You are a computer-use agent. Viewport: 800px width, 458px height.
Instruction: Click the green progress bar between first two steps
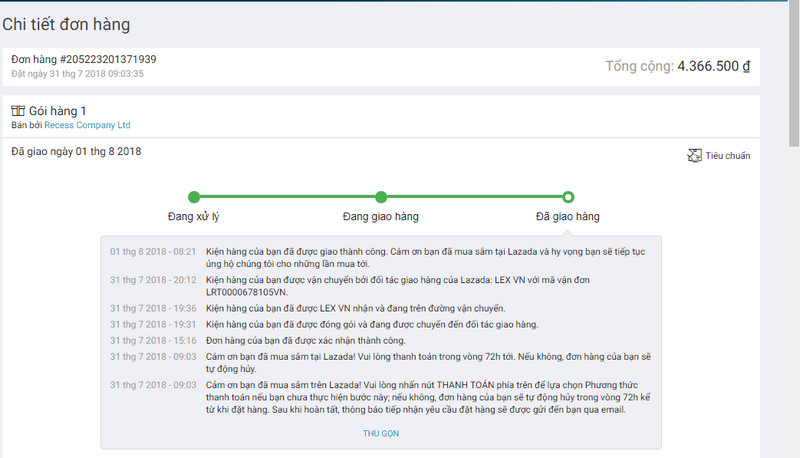coord(287,197)
